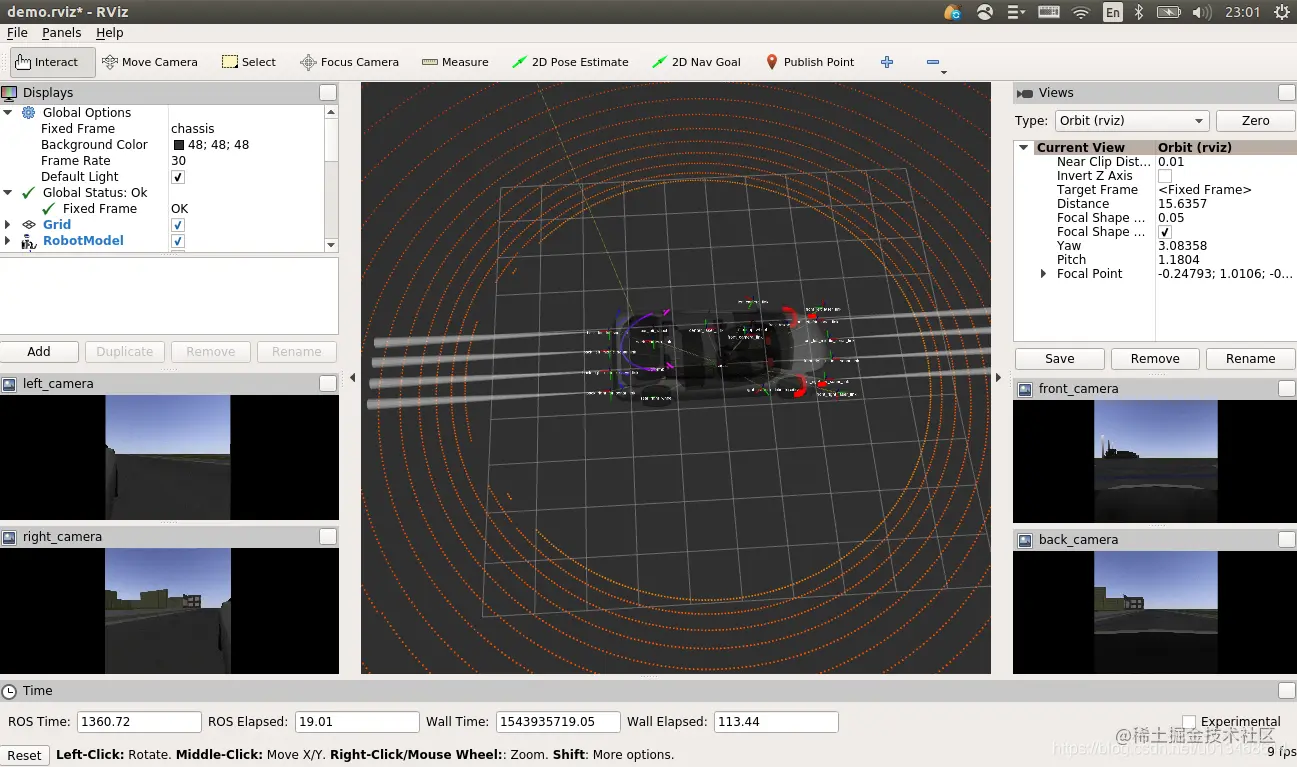Screen dimensions: 1297x767
Task: Click the left_camera panel image icon
Action: [x=10, y=384]
